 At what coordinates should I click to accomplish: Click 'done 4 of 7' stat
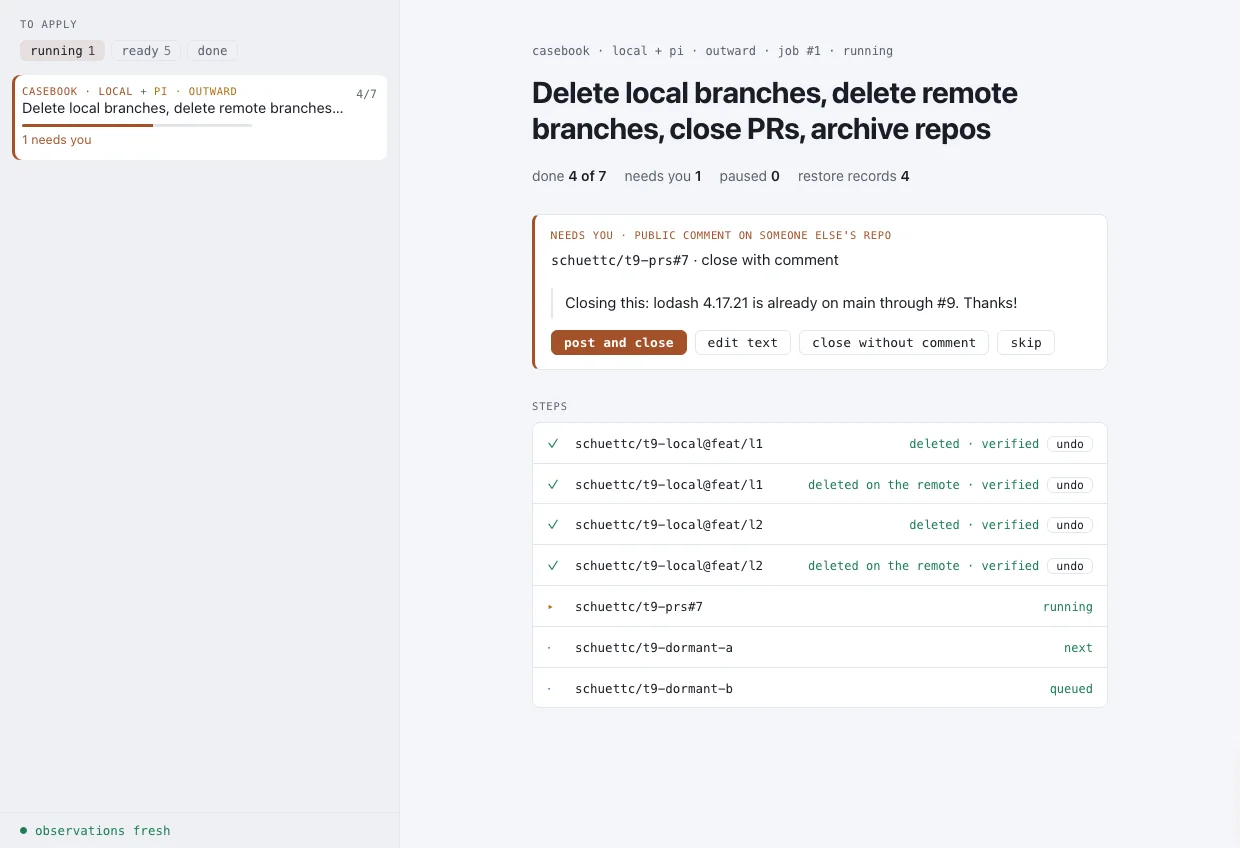click(569, 176)
